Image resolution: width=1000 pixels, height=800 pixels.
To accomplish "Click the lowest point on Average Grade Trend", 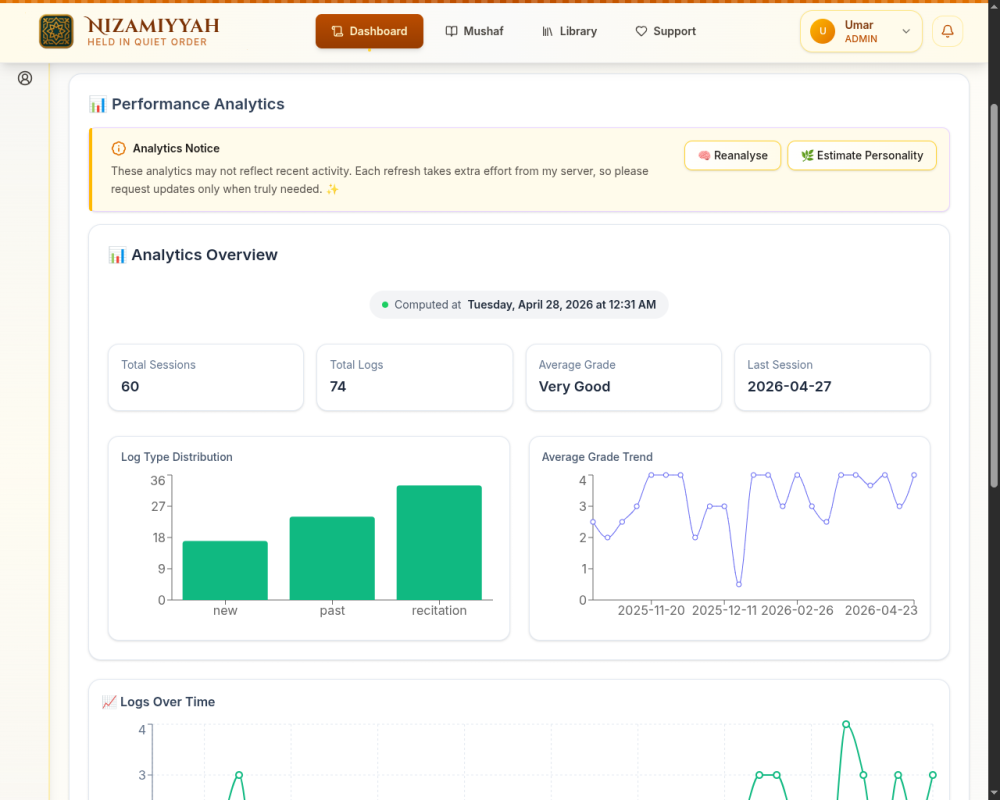I will (x=739, y=584).
